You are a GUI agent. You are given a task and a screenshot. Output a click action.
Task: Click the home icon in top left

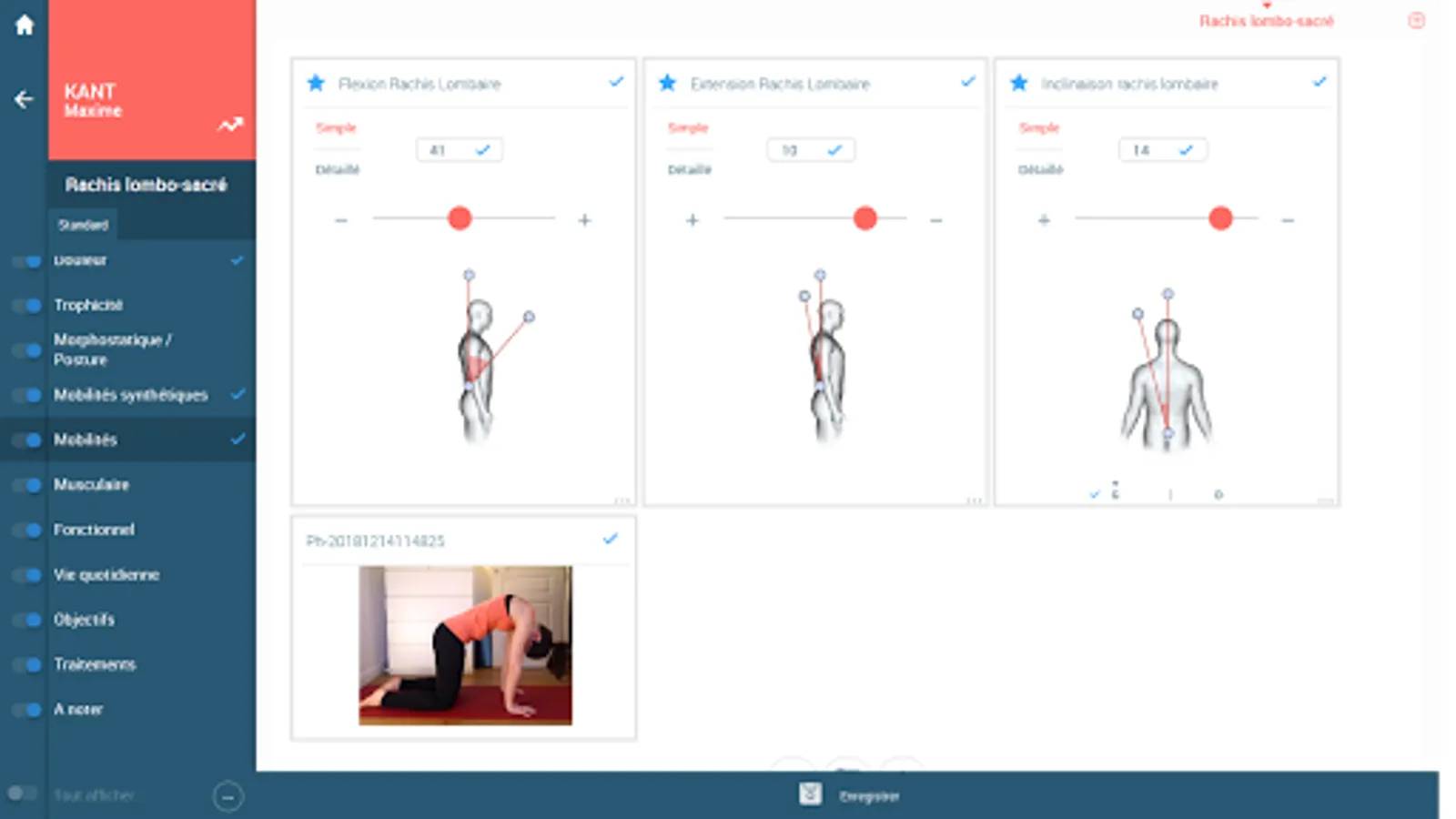pos(23,25)
